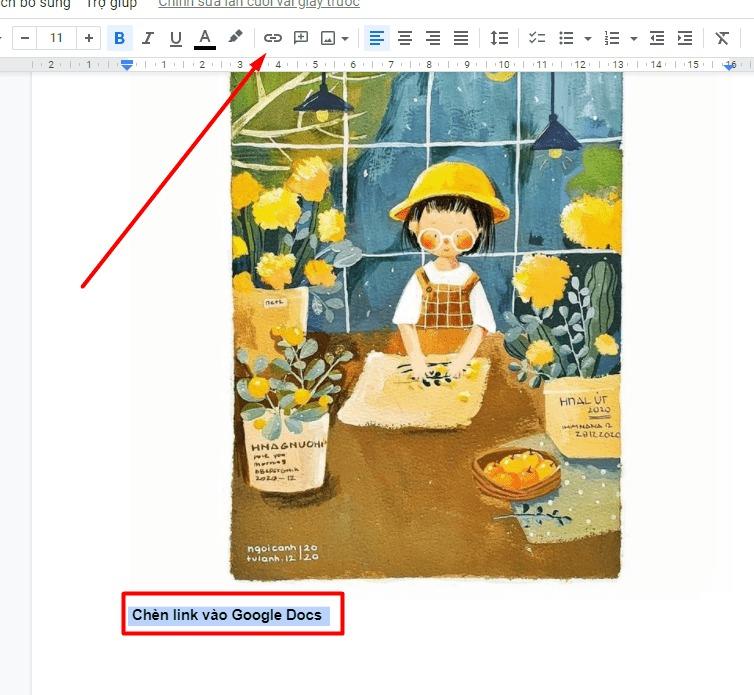Image resolution: width=754 pixels, height=695 pixels.
Task: Click the left indent marker on ruler
Action: click(127, 65)
